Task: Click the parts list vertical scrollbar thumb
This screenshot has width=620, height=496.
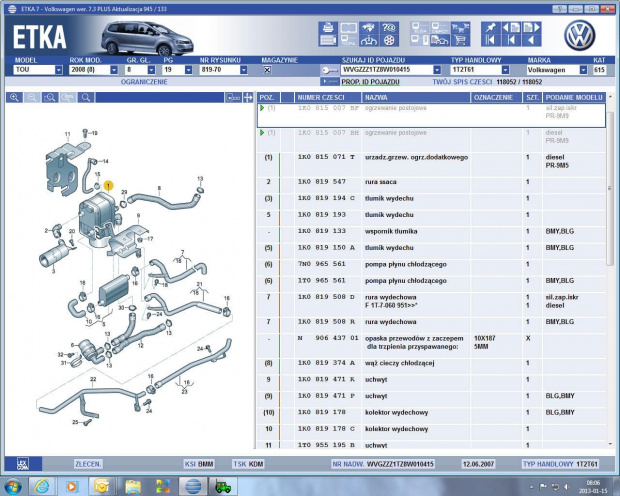Action: click(x=610, y=189)
